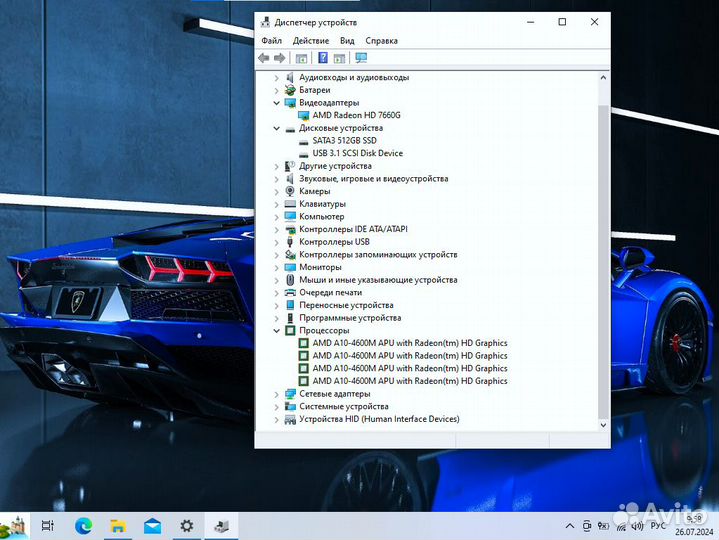Click the device tree scrollbar up arrow

[603, 77]
